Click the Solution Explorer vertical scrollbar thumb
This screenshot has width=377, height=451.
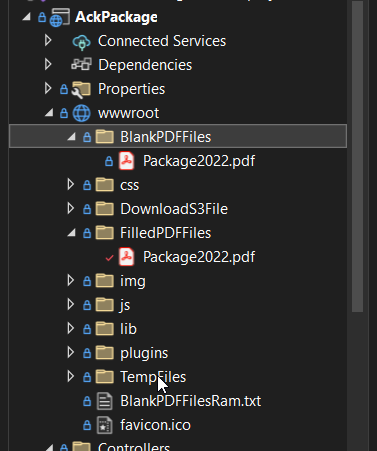pyautogui.click(x=358, y=156)
